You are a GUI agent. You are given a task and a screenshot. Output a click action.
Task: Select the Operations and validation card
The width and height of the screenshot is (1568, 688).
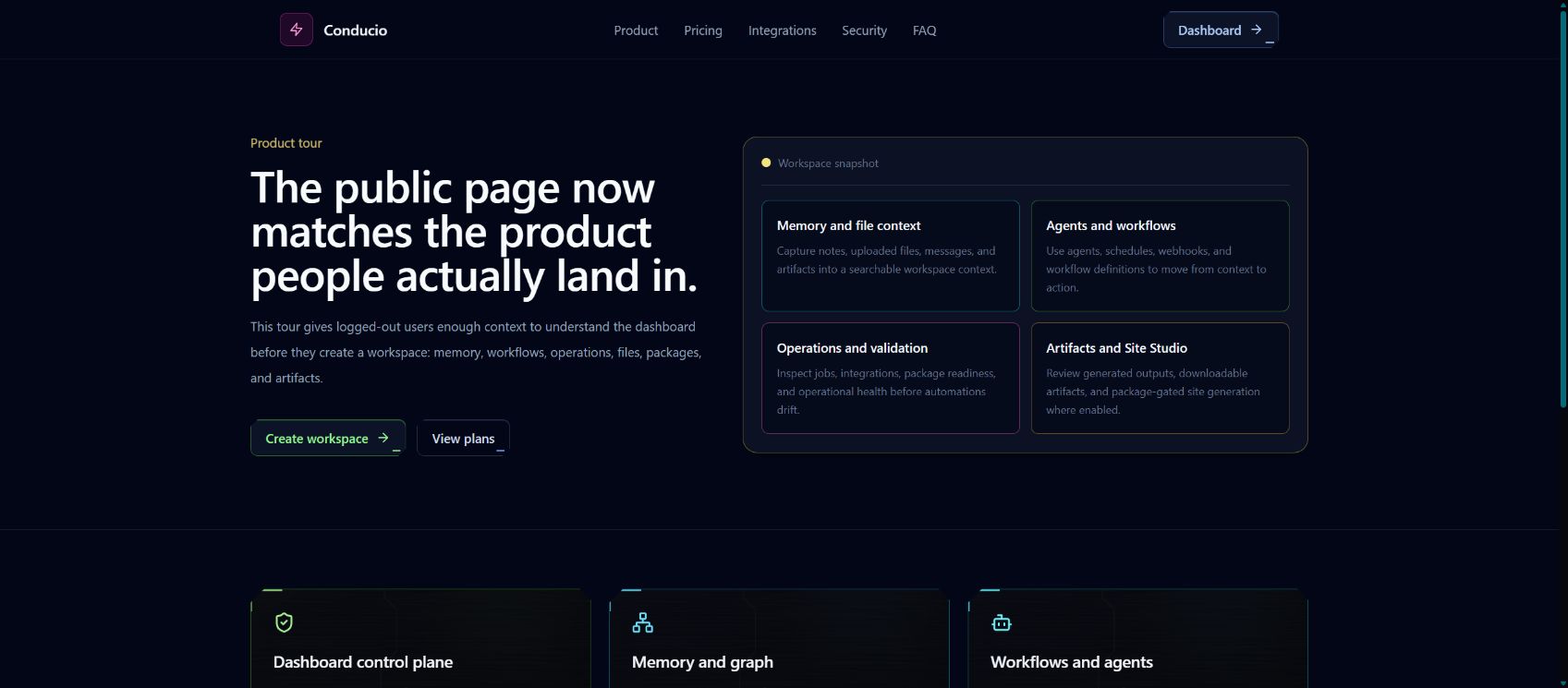(x=890, y=378)
